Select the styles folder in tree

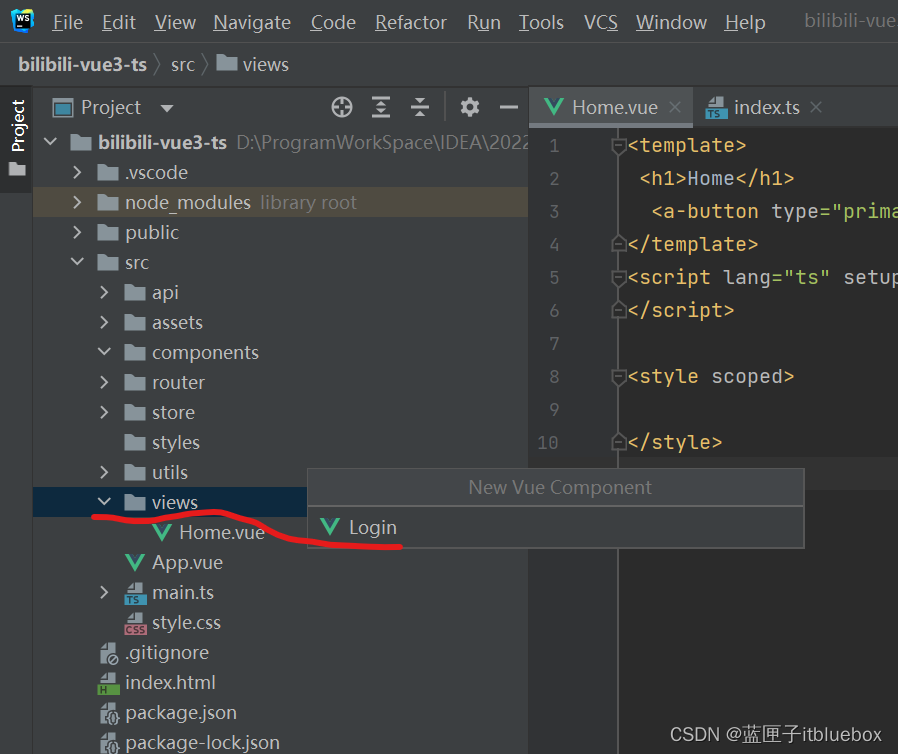click(175, 443)
